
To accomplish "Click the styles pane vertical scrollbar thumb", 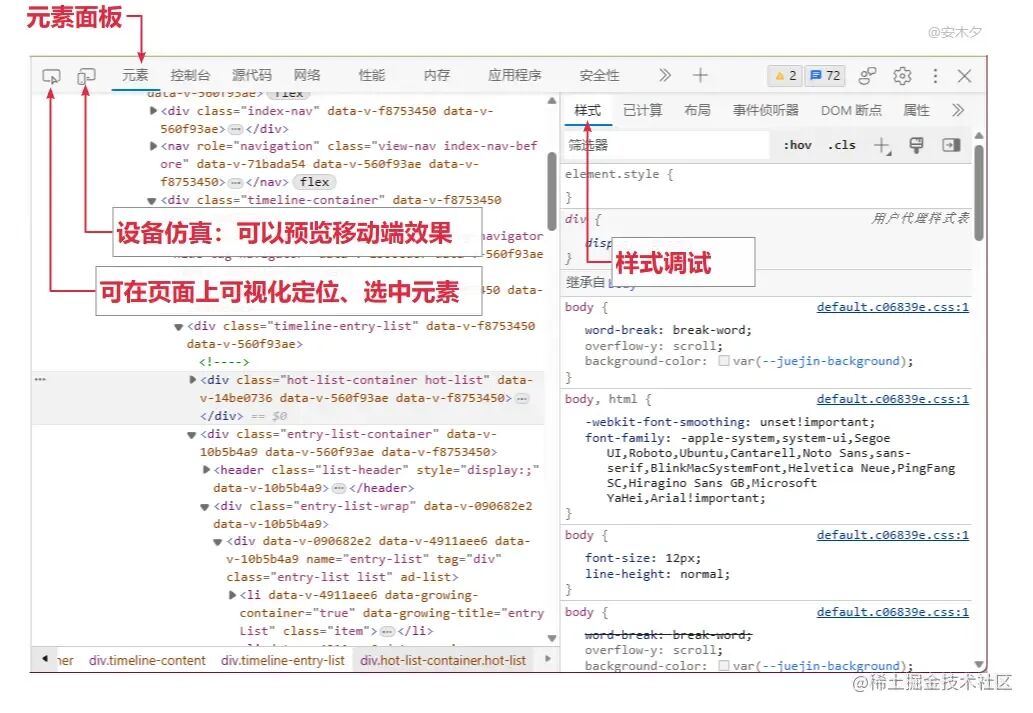I will tap(979, 192).
